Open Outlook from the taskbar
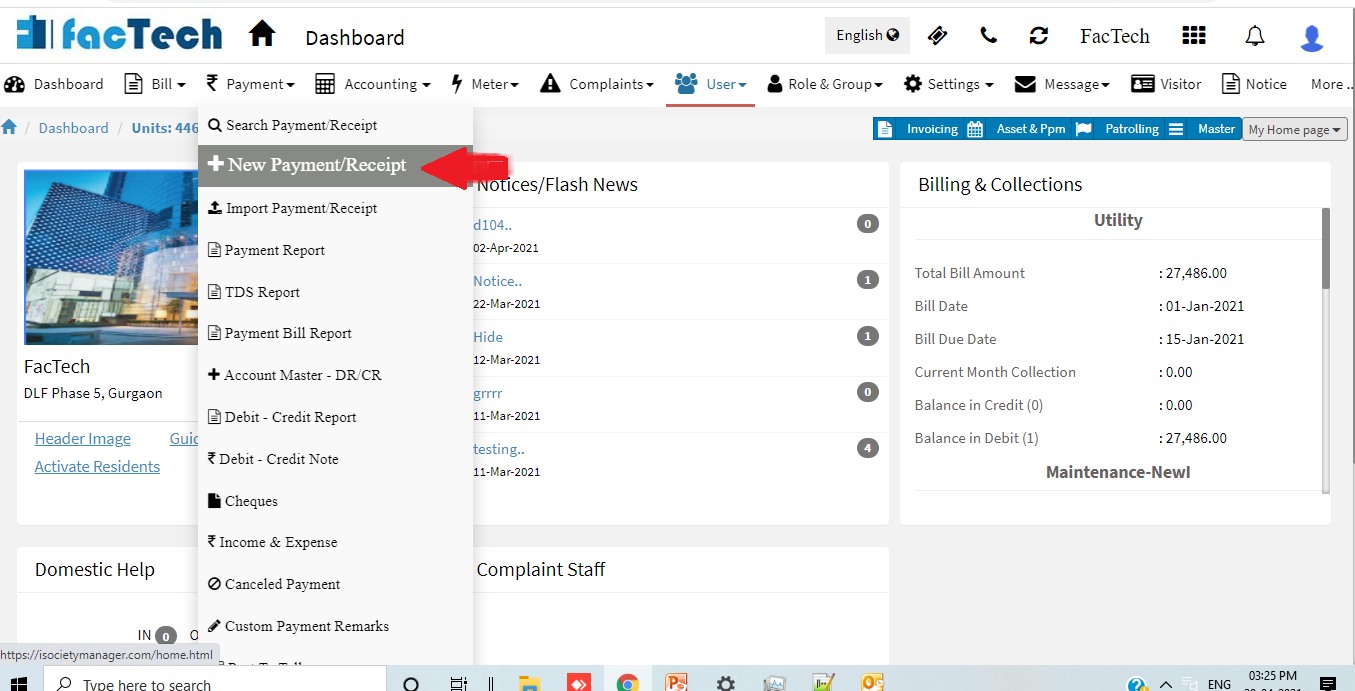Image resolution: width=1355 pixels, height=691 pixels. point(873,684)
